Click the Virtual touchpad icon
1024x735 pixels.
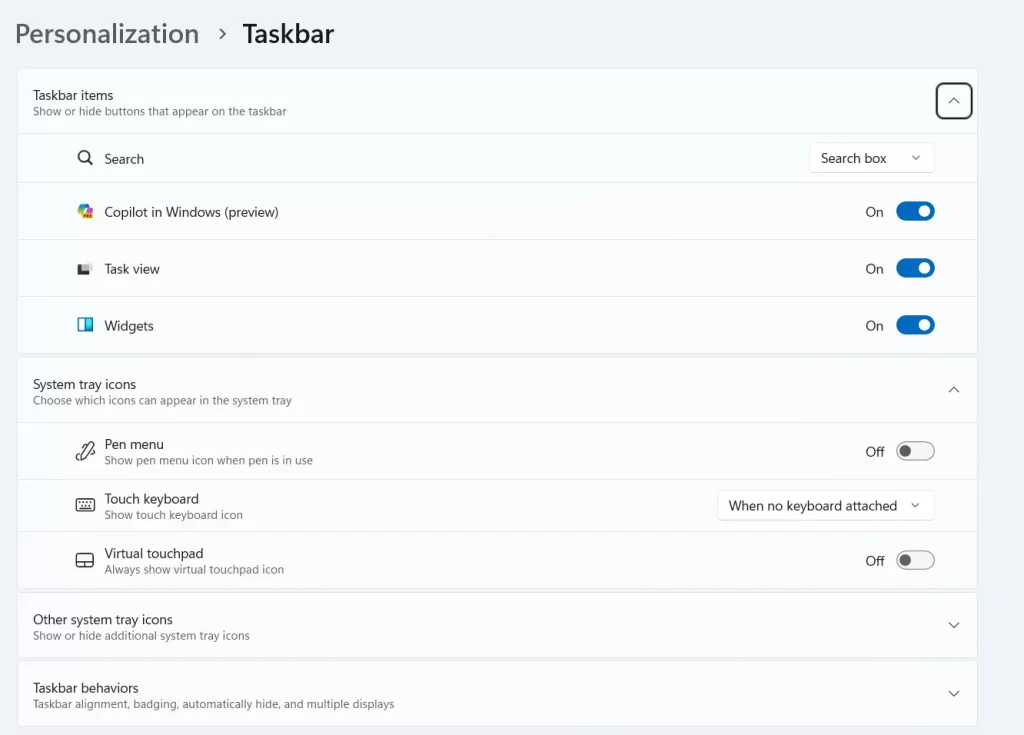(x=85, y=561)
